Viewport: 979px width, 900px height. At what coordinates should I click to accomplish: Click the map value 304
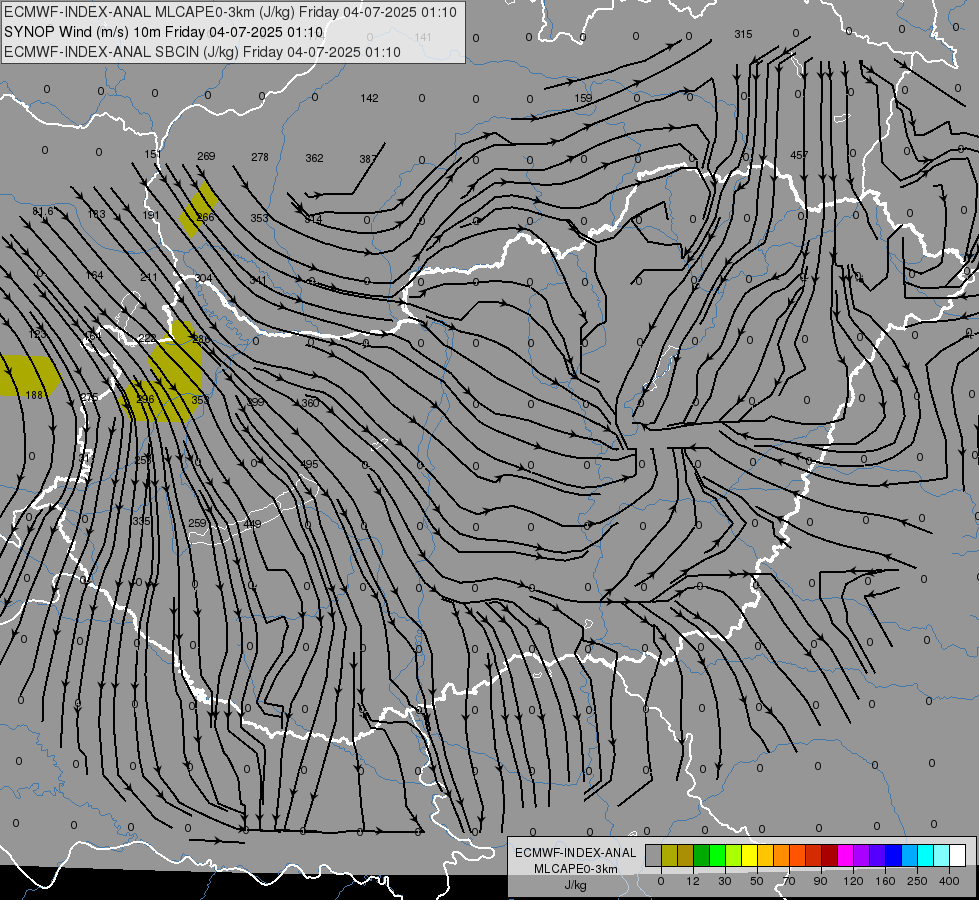(x=204, y=279)
